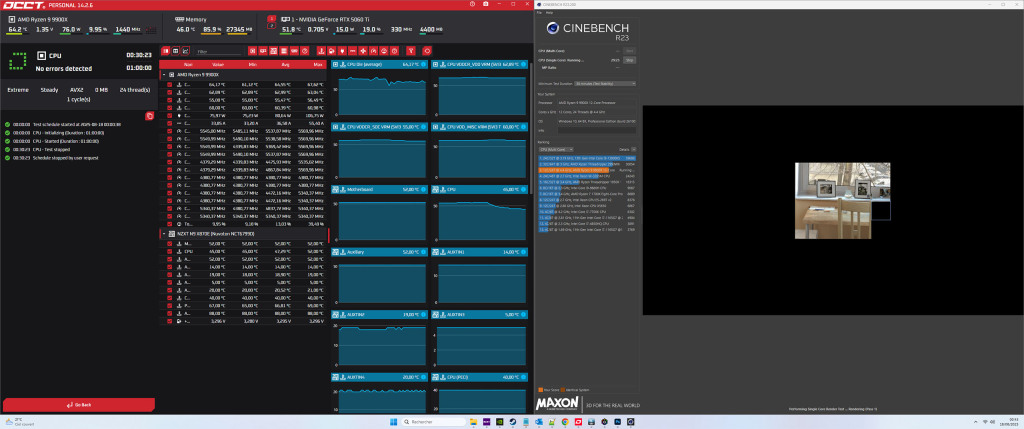Viewport: 1024px width, 429px height.
Task: Open Google Chrome from the taskbar
Action: (565, 422)
